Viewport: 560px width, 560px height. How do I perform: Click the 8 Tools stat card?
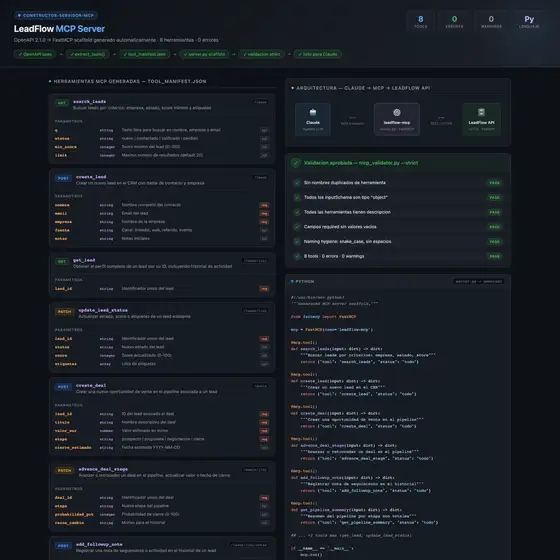coord(420,21)
